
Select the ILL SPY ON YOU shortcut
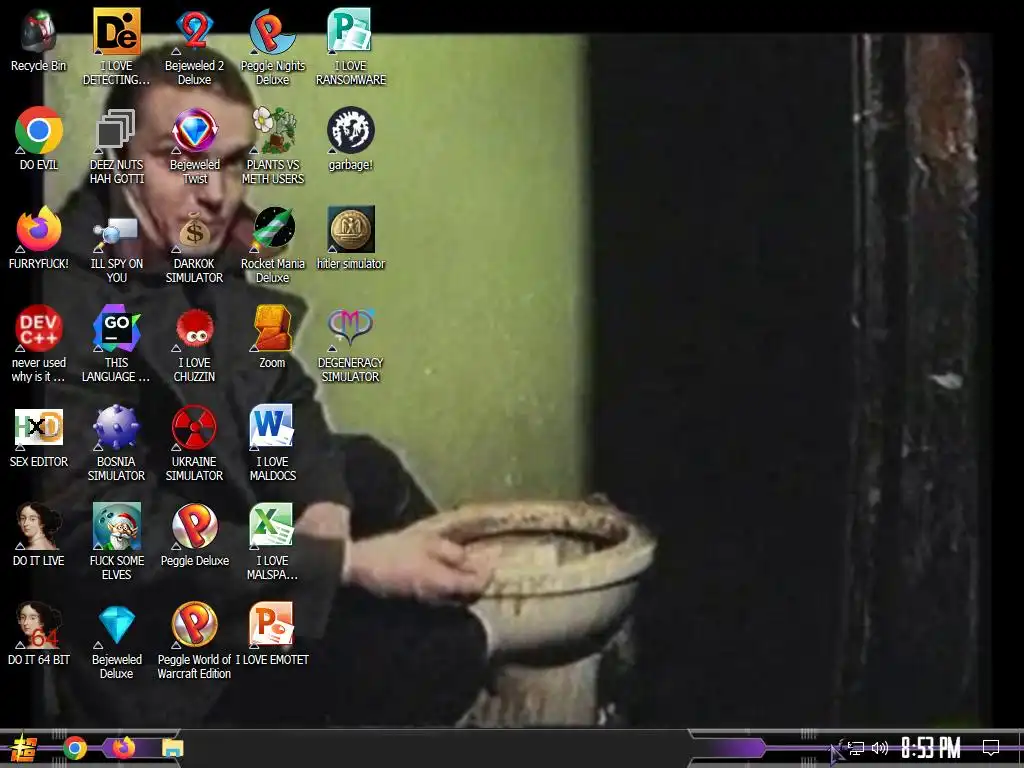coord(116,233)
